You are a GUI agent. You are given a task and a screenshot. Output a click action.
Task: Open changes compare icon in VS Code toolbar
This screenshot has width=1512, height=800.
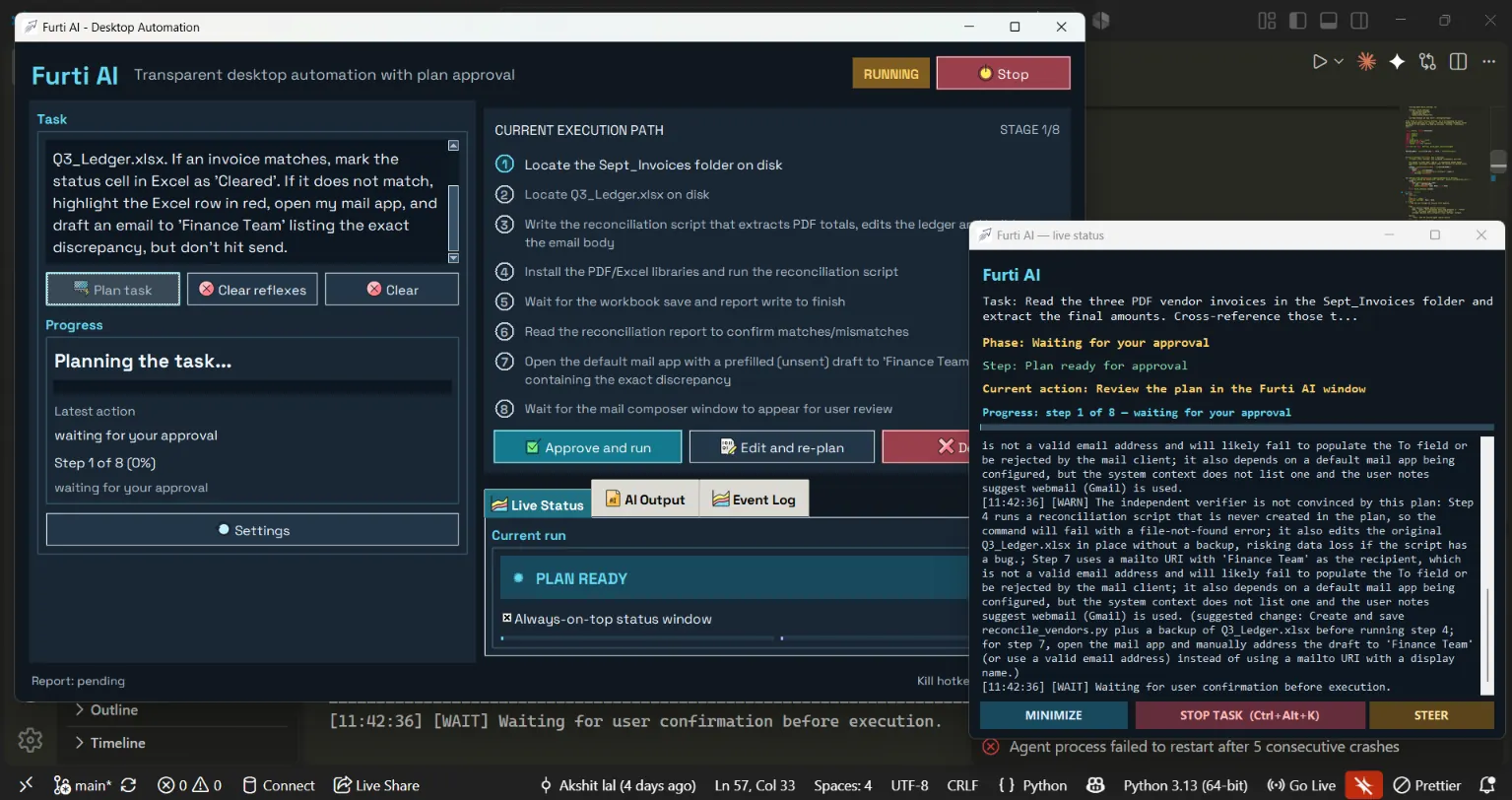(x=1427, y=62)
